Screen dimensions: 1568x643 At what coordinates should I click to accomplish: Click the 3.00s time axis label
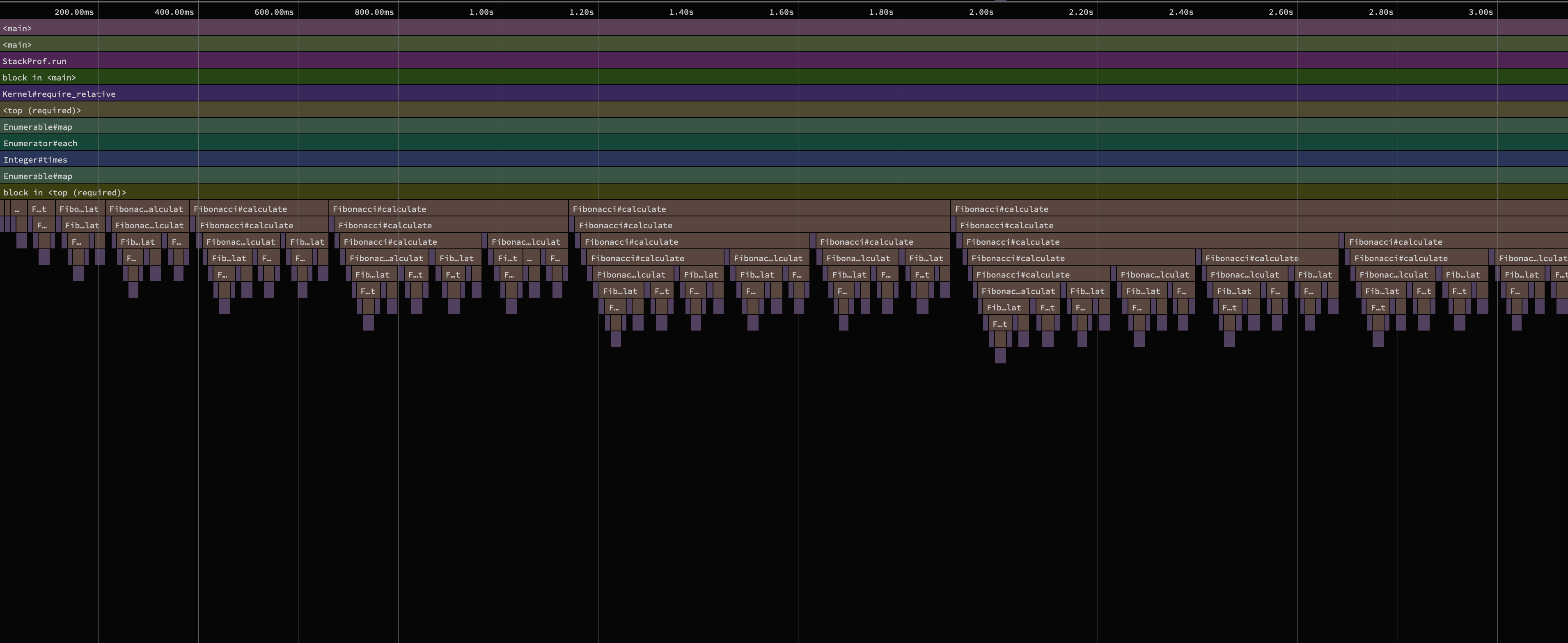click(x=1480, y=11)
